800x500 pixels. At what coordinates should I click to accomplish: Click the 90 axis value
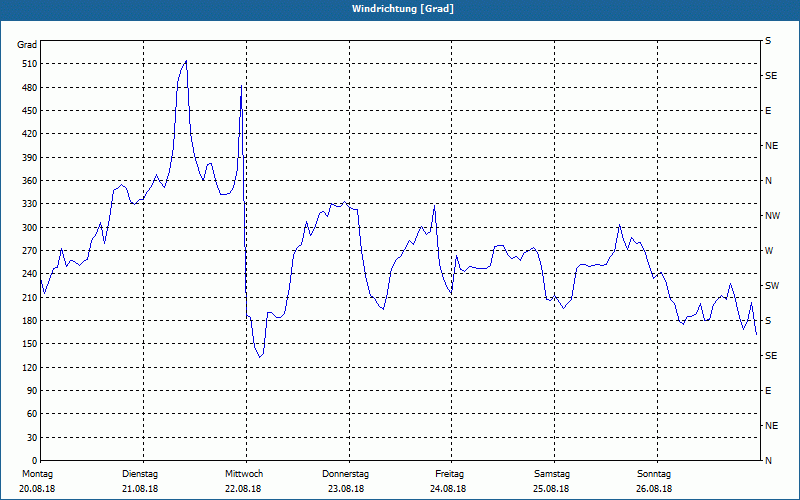coord(32,391)
